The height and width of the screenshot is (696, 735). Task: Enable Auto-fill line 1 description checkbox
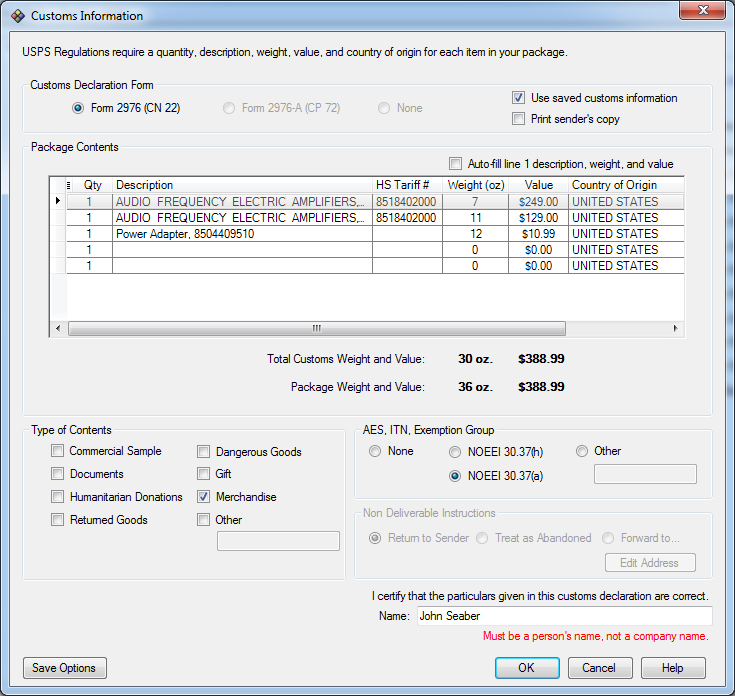click(x=455, y=164)
